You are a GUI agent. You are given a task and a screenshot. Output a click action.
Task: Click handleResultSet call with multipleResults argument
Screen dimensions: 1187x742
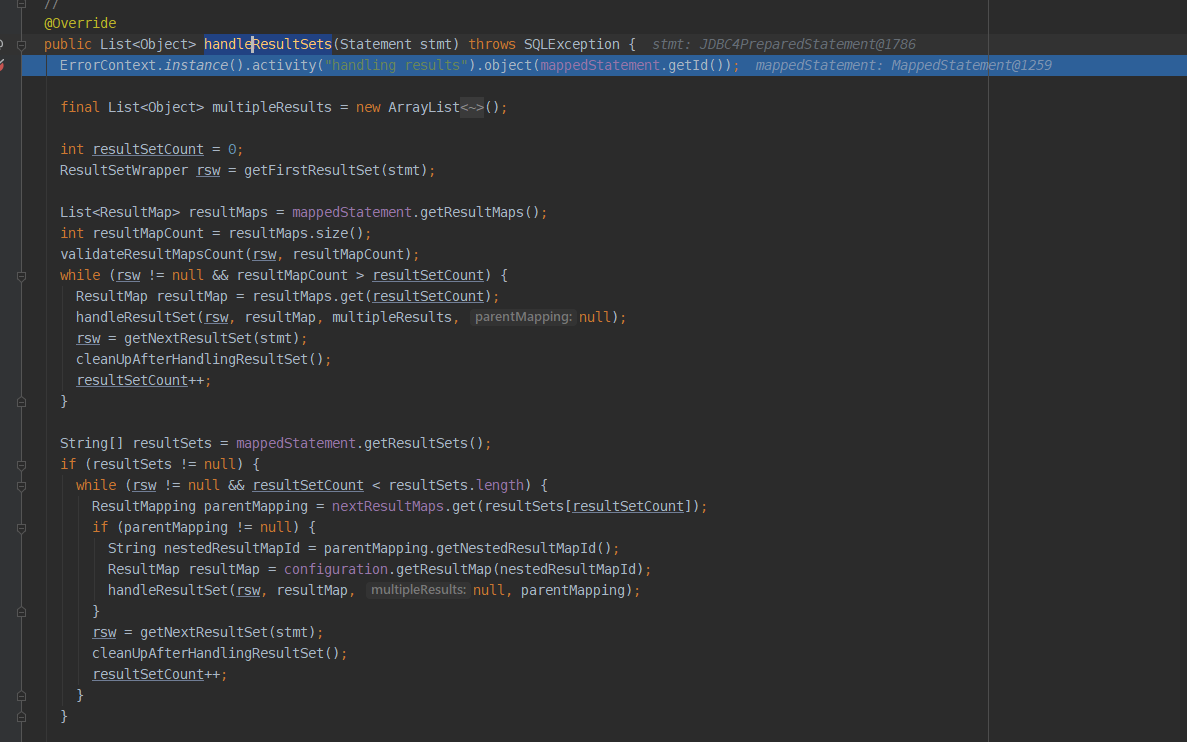coord(136,317)
